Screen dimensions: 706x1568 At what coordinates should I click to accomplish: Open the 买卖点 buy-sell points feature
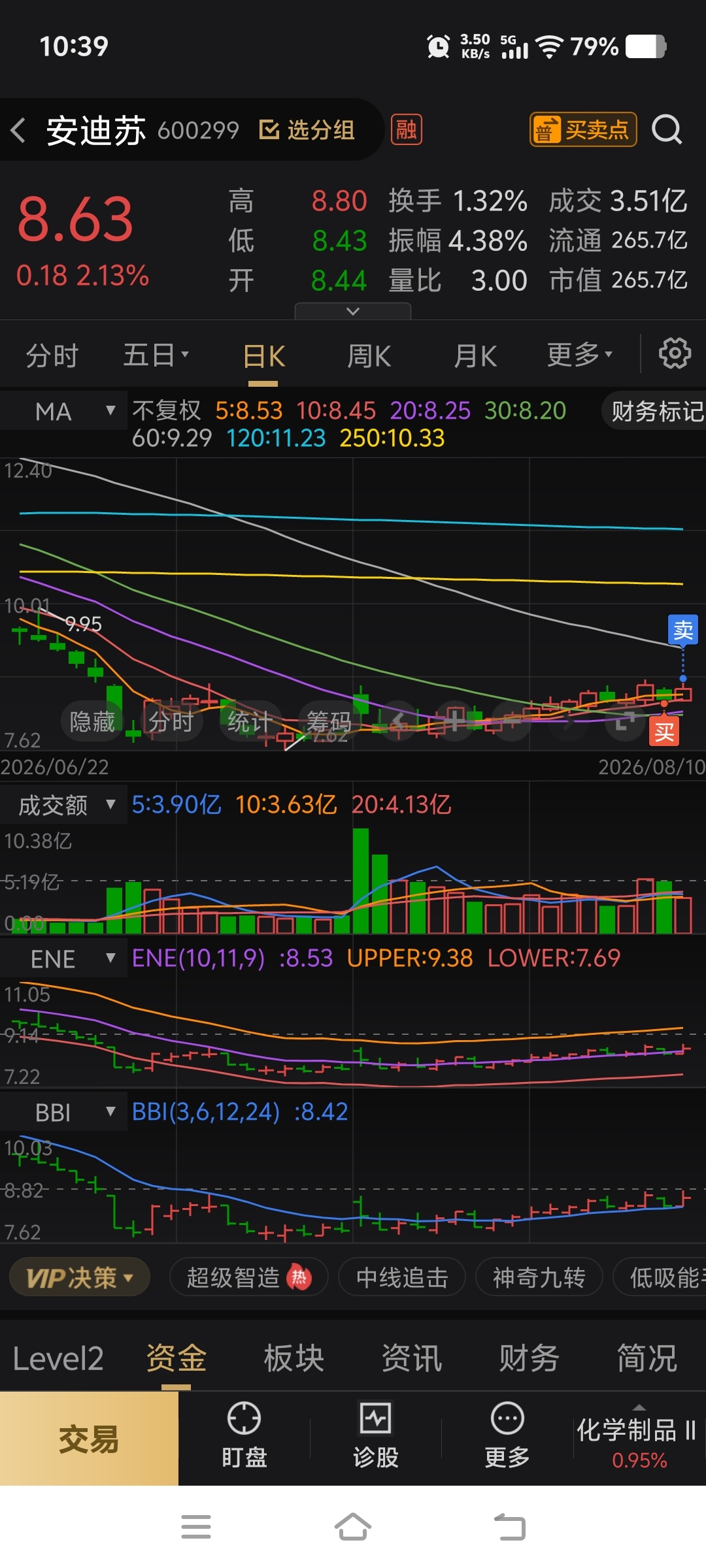tap(582, 129)
